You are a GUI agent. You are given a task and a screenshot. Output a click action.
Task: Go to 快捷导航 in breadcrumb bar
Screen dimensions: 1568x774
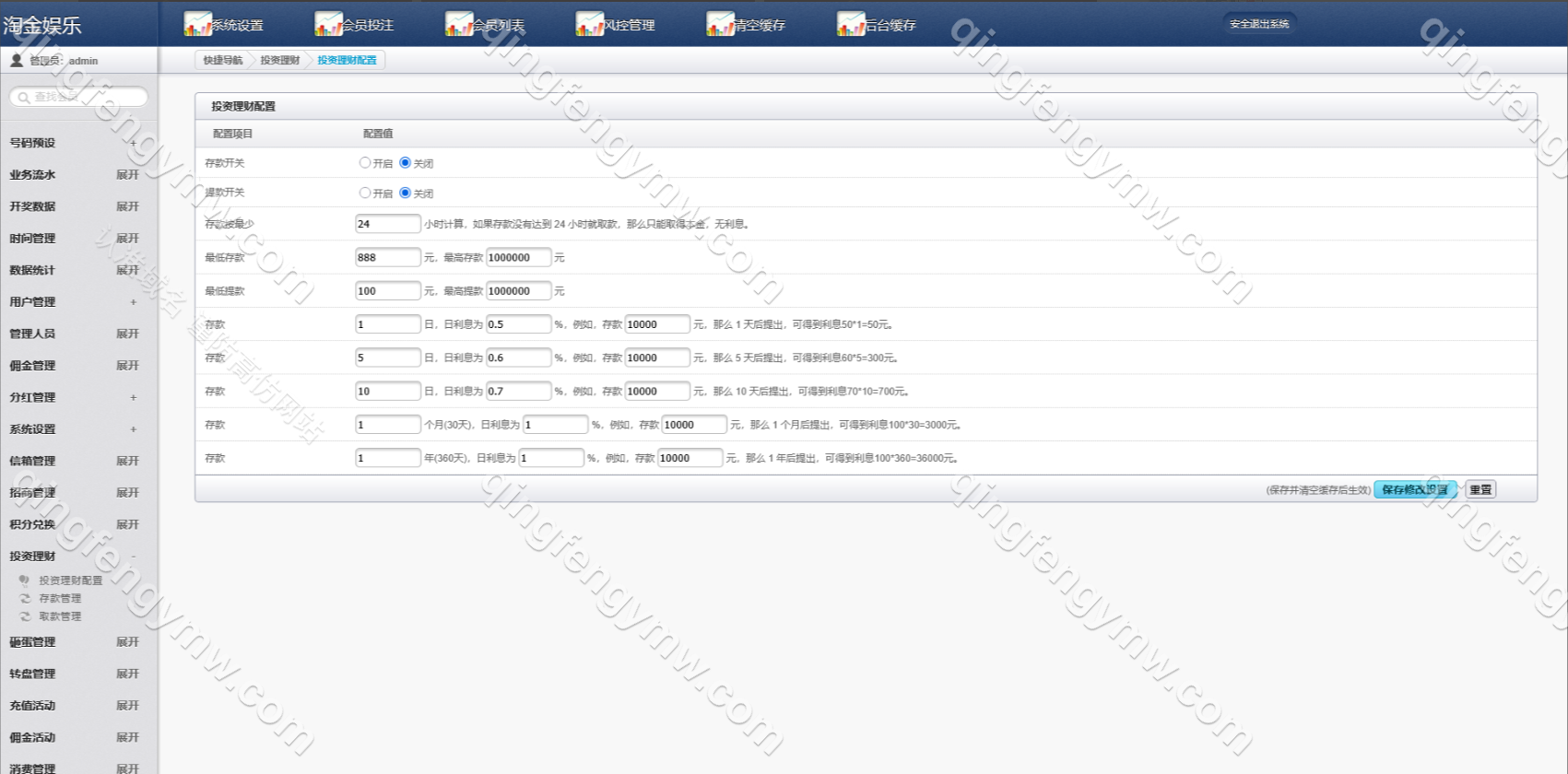pos(223,61)
